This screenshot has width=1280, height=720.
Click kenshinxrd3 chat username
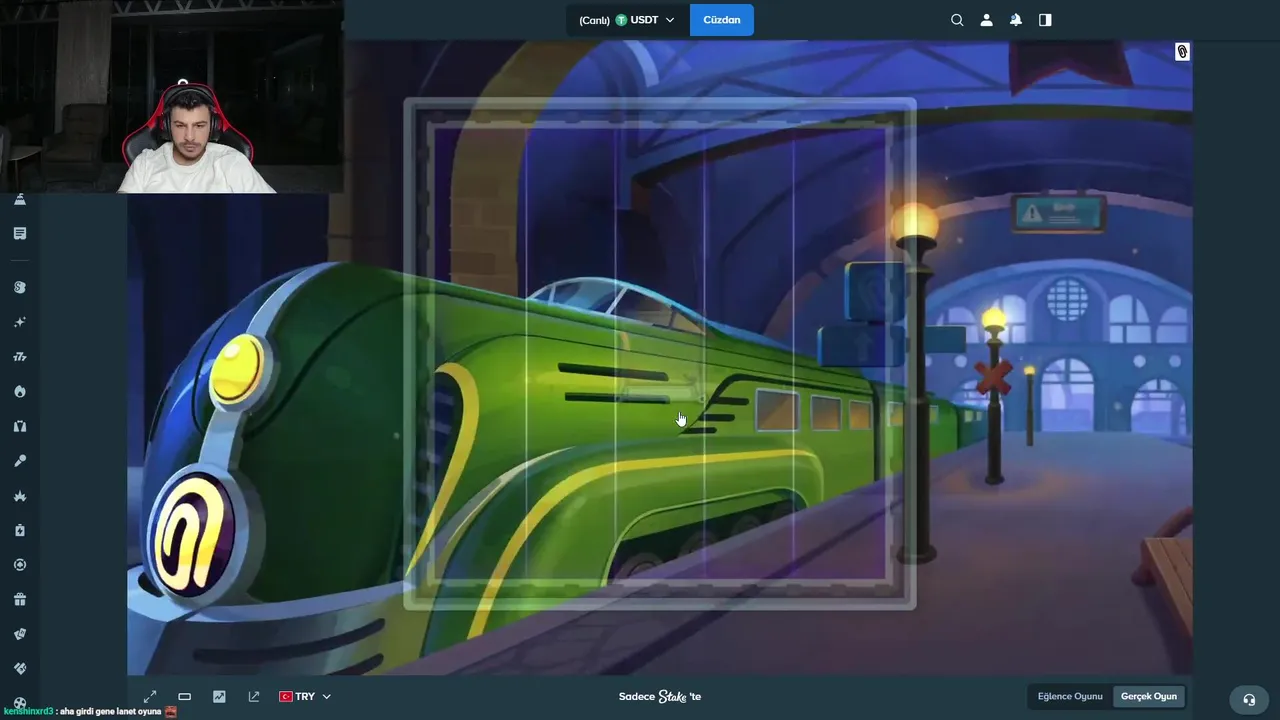(x=28, y=712)
